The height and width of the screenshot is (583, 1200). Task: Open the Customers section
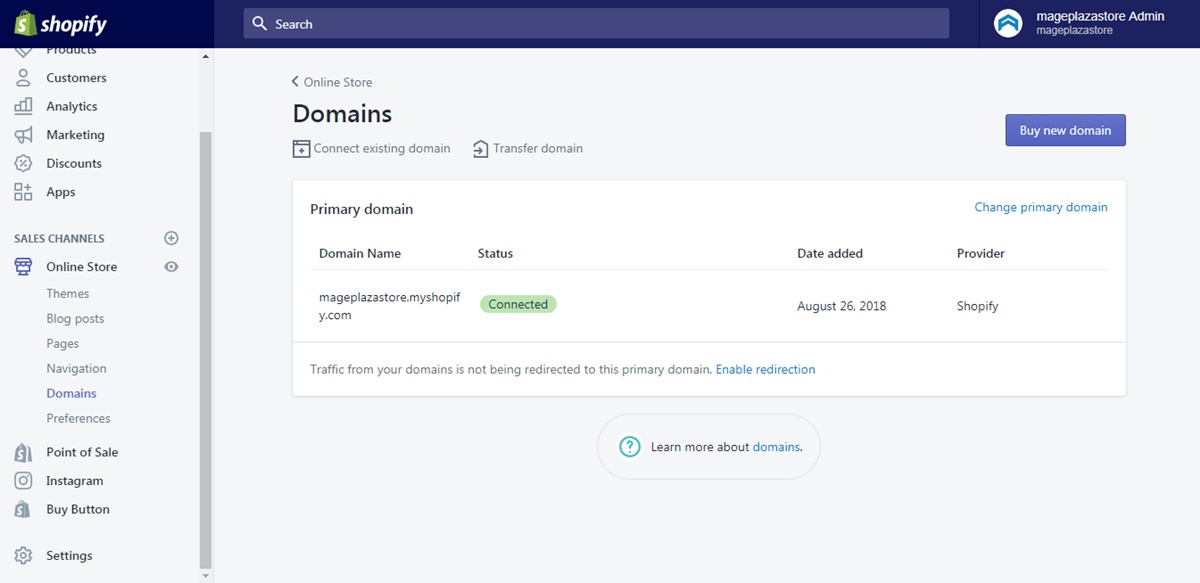[76, 78]
